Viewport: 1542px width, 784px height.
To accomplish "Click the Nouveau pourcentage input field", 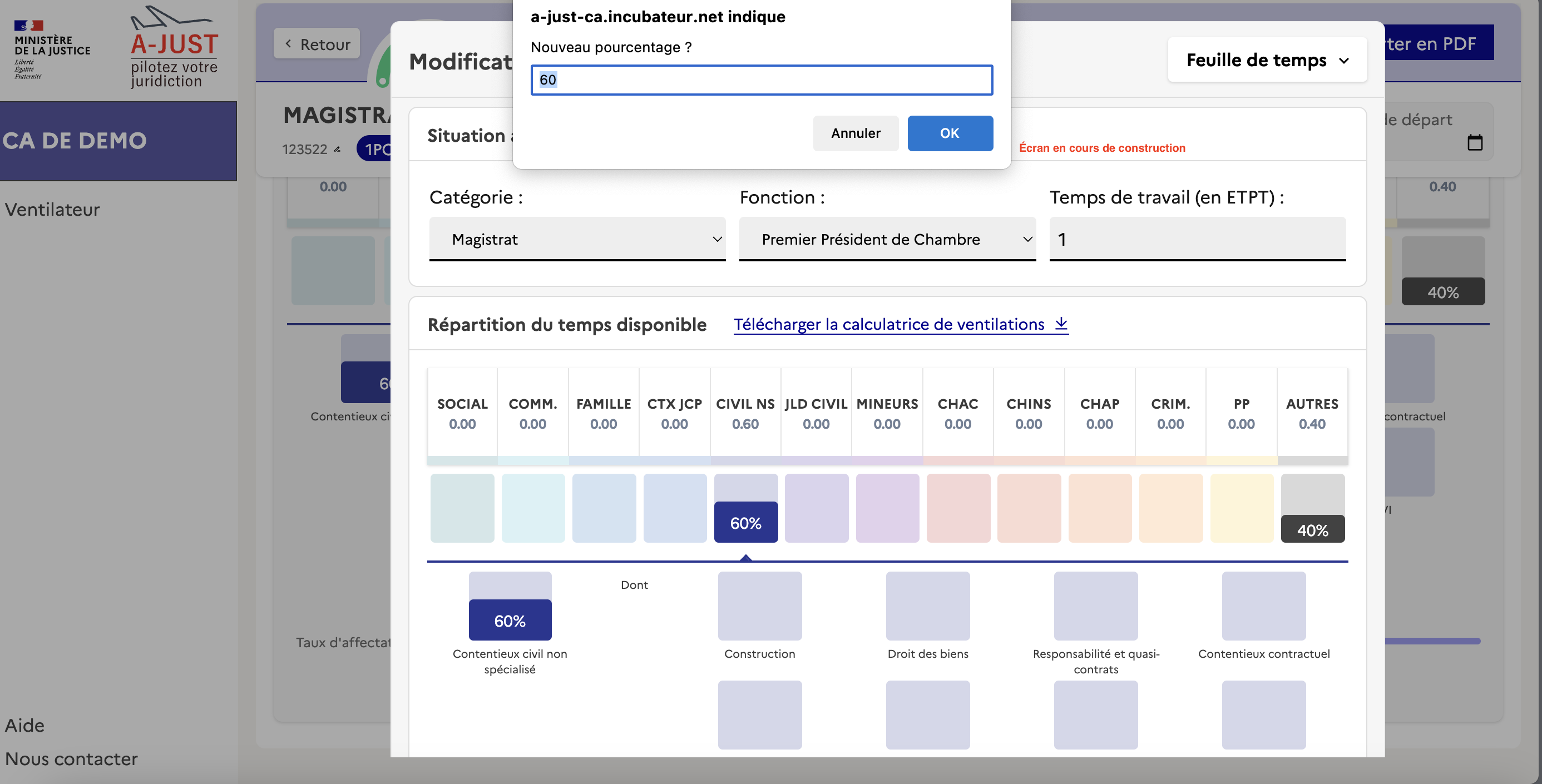I will click(761, 80).
